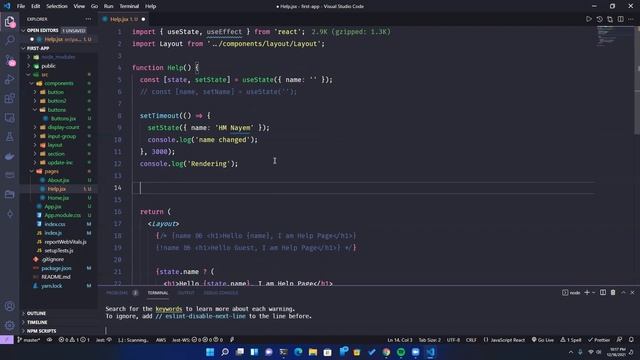Open package.json in the file tree

coord(56,268)
